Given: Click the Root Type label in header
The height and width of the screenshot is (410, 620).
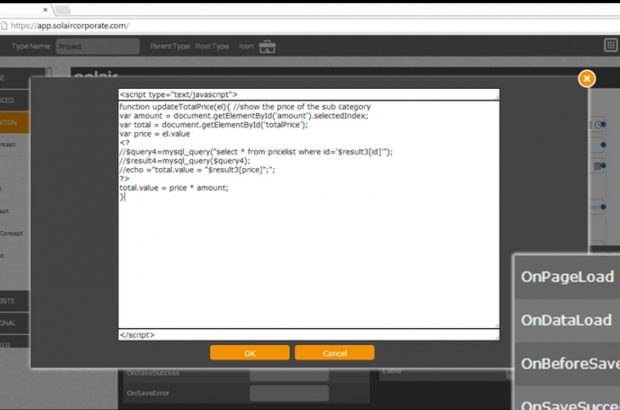Looking at the screenshot, I should pyautogui.click(x=212, y=46).
